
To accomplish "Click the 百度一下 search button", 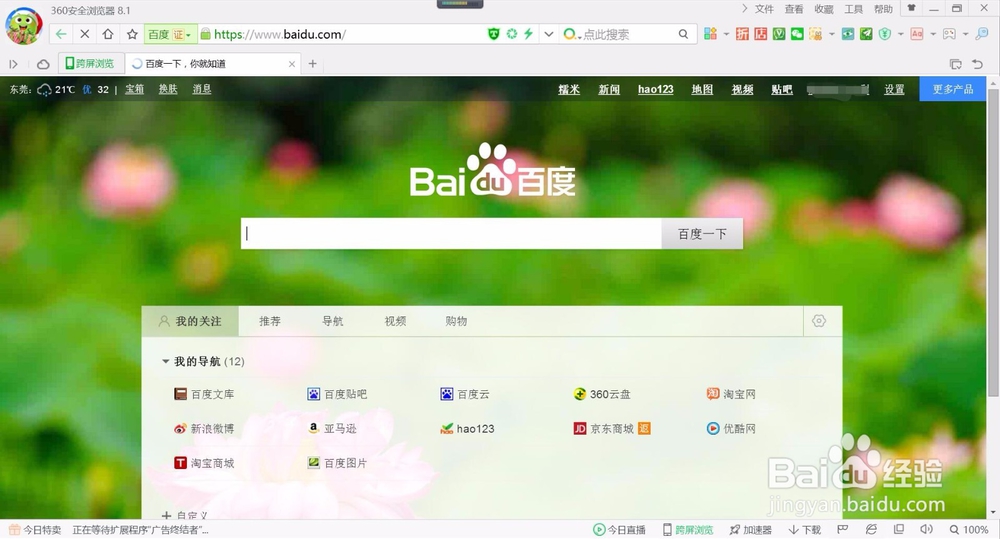I will click(702, 233).
